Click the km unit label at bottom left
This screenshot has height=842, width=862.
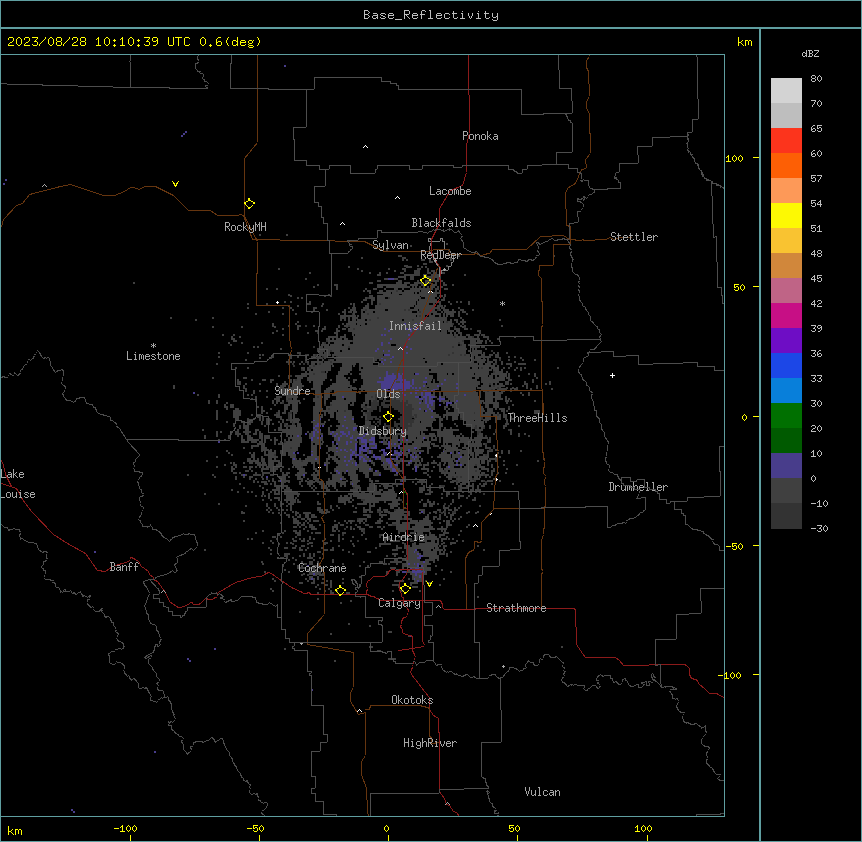15,830
